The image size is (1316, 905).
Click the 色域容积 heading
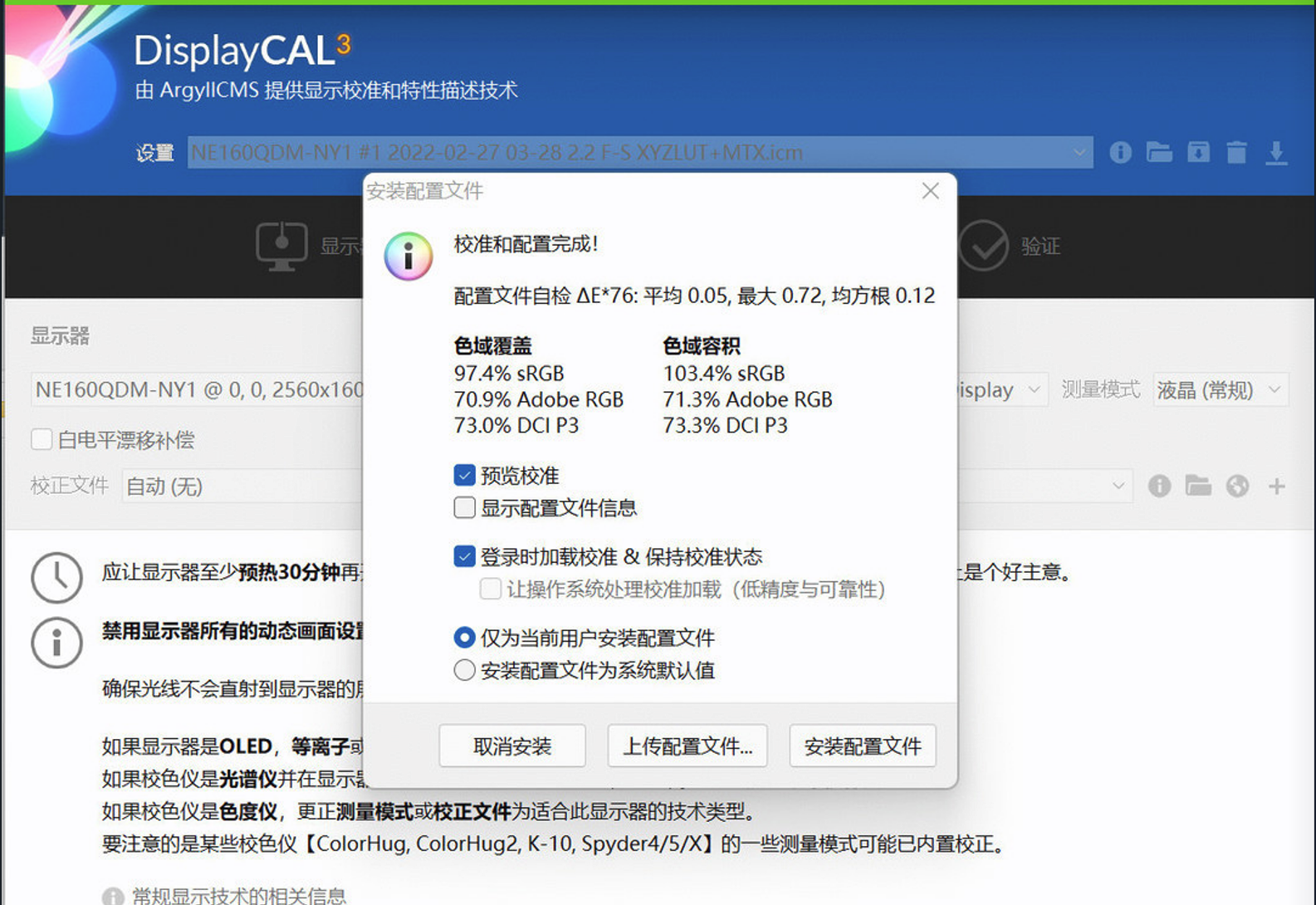pyautogui.click(x=702, y=345)
